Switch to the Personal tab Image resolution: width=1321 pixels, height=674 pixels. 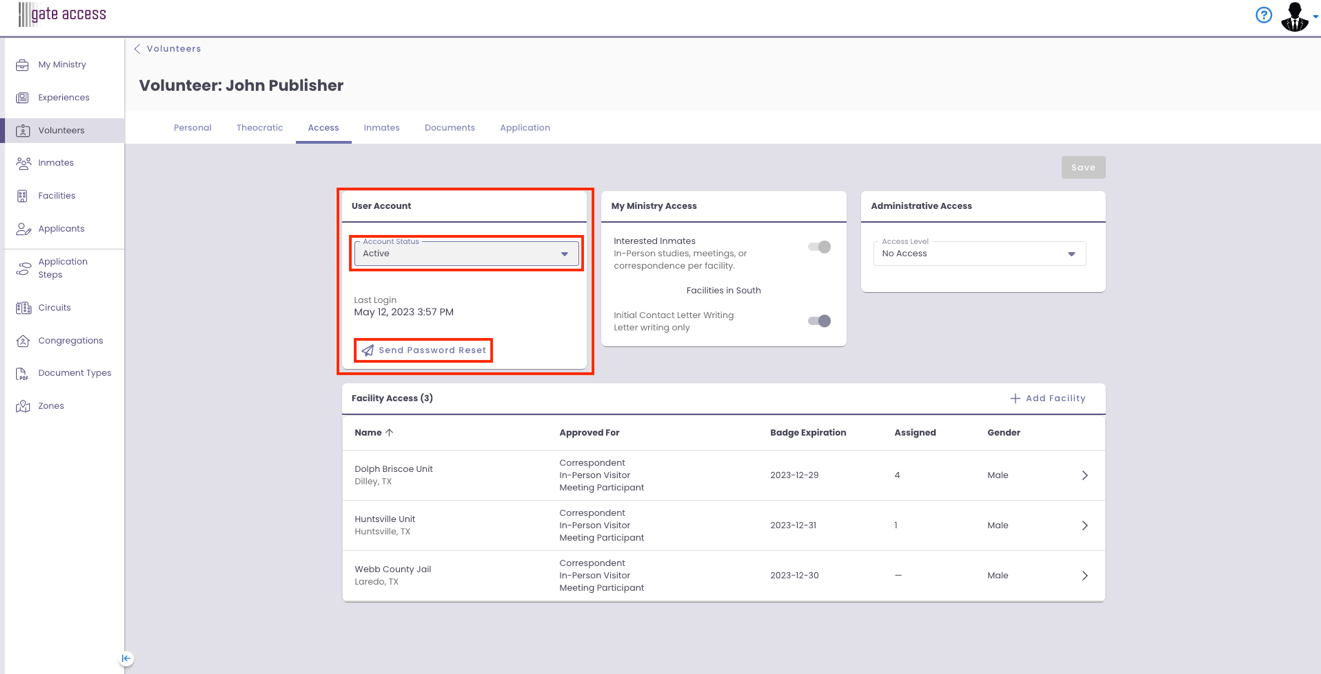tap(193, 128)
